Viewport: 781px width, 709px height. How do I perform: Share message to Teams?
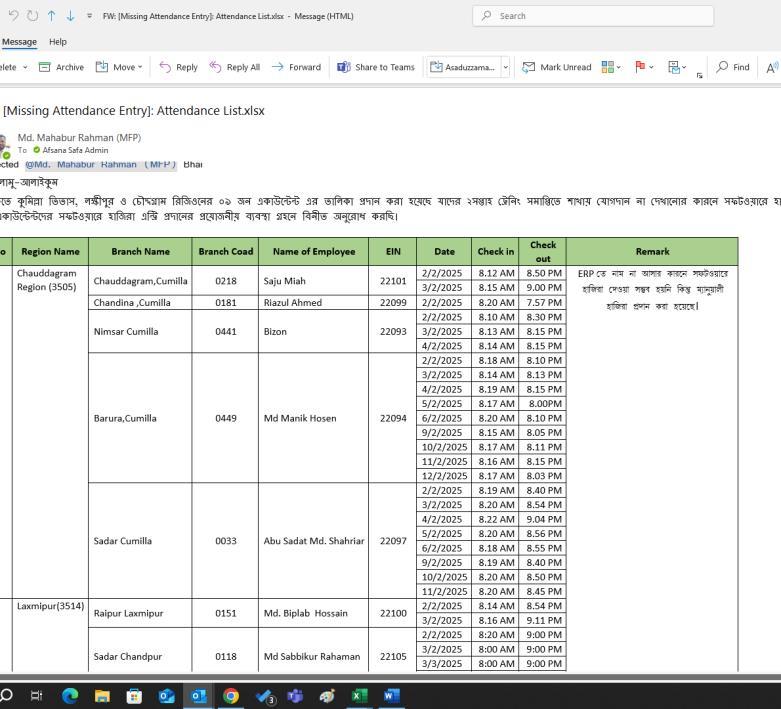(376, 67)
